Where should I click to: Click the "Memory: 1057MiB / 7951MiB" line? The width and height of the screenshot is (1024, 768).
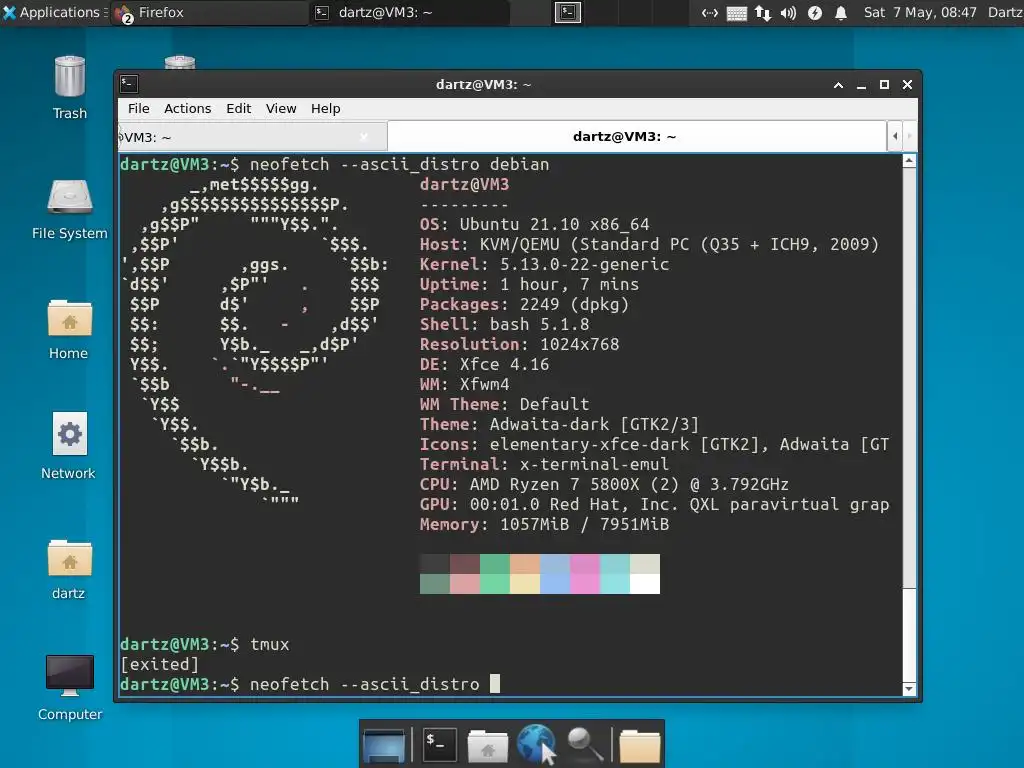pyautogui.click(x=544, y=524)
